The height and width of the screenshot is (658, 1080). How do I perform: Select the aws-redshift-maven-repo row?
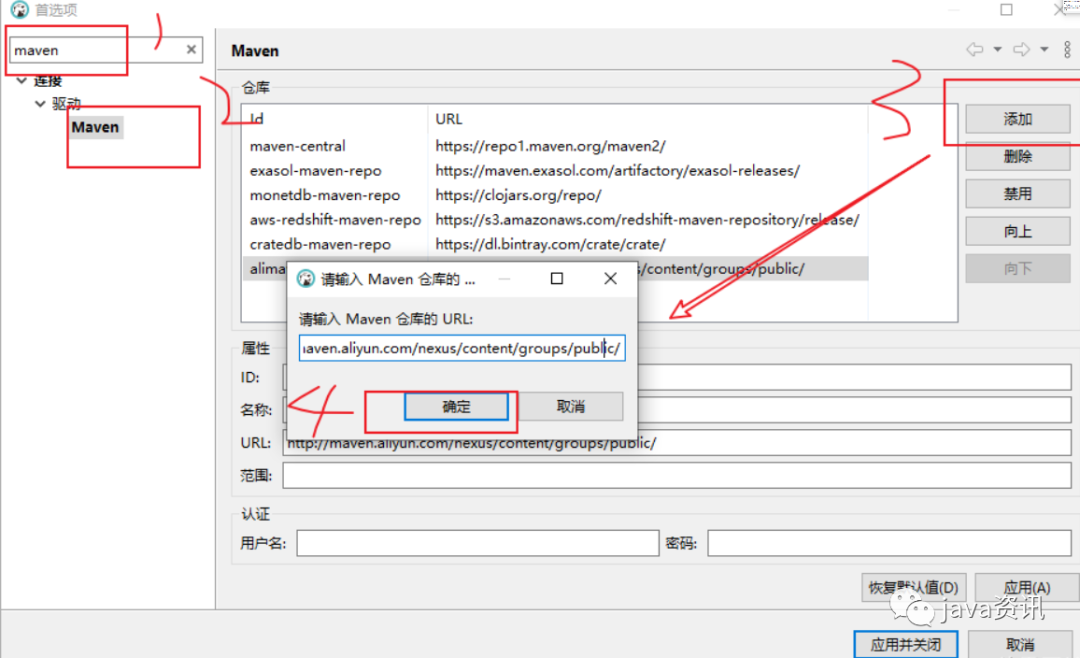point(554,220)
